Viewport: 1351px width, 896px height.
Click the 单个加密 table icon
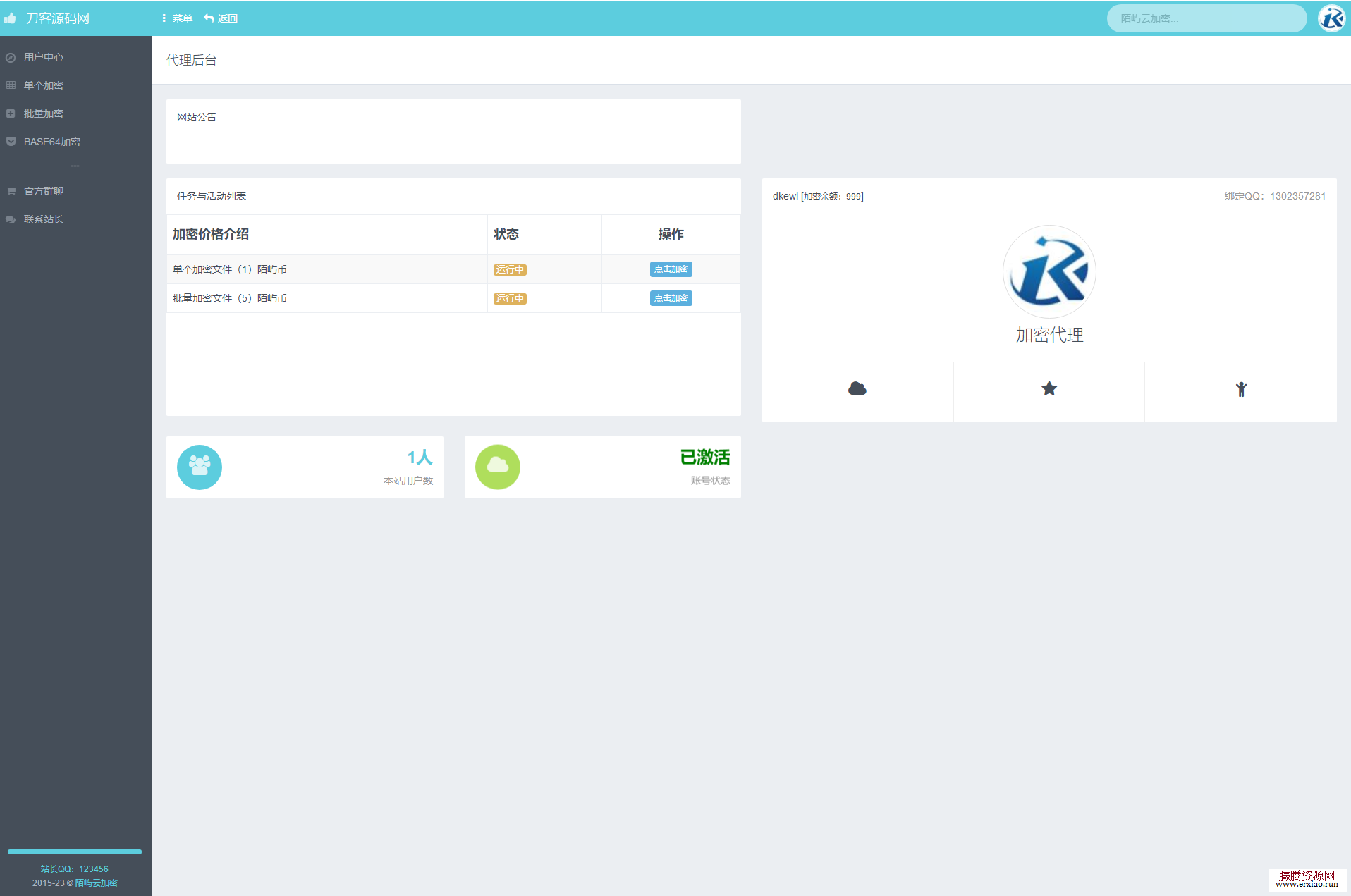click(11, 85)
